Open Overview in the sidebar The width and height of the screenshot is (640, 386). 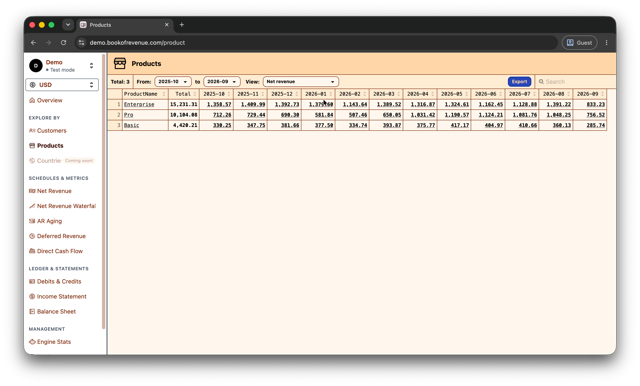(49, 100)
